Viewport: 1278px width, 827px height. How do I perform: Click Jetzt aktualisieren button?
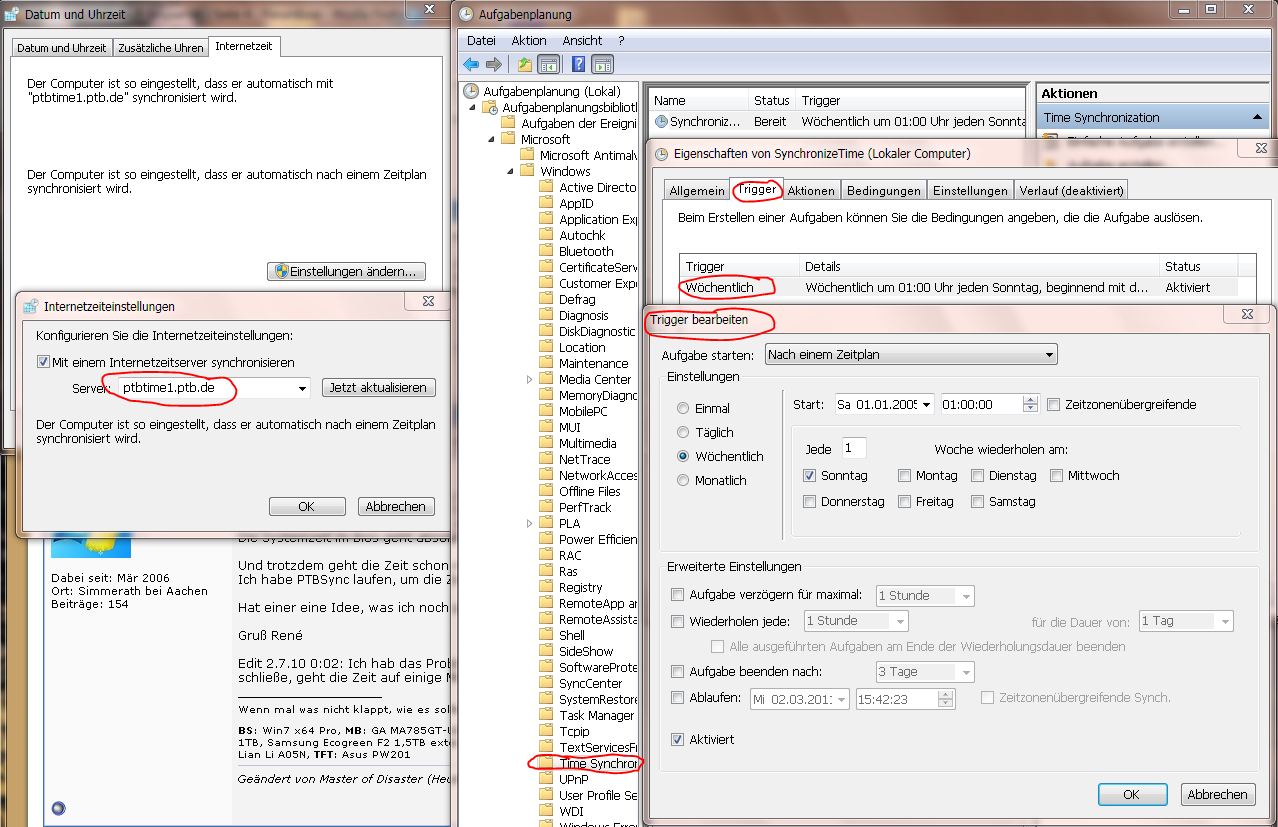pos(378,388)
